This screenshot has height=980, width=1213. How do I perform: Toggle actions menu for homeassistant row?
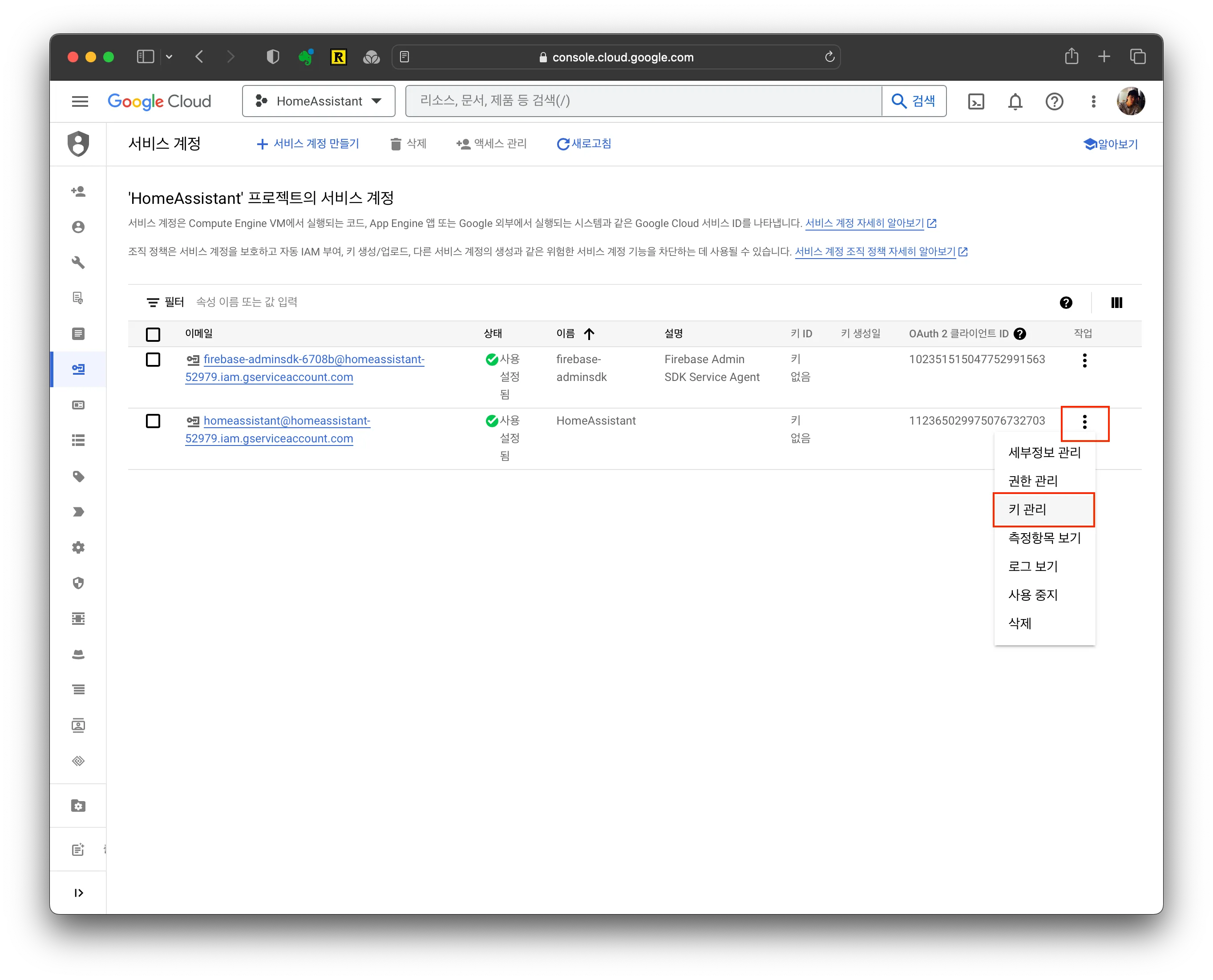[1084, 422]
